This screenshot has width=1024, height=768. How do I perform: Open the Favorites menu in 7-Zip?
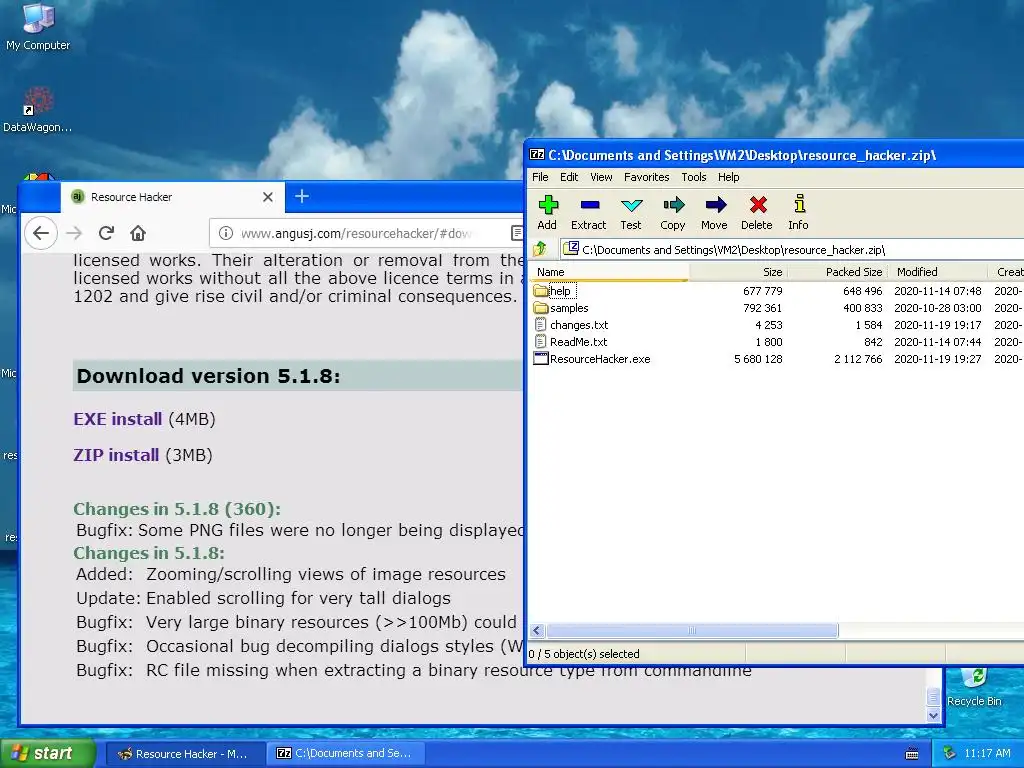coord(647,177)
